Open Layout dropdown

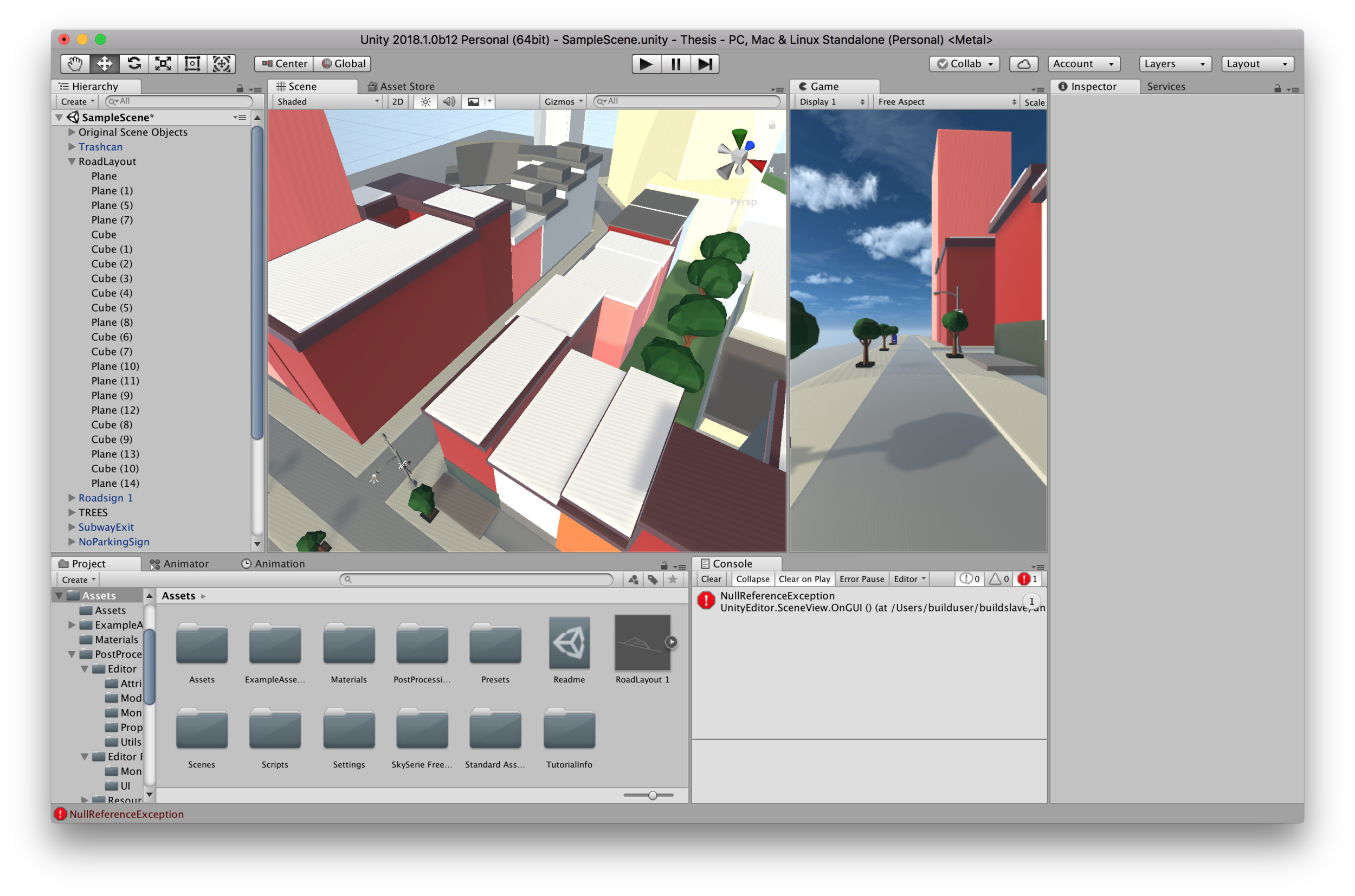1257,64
